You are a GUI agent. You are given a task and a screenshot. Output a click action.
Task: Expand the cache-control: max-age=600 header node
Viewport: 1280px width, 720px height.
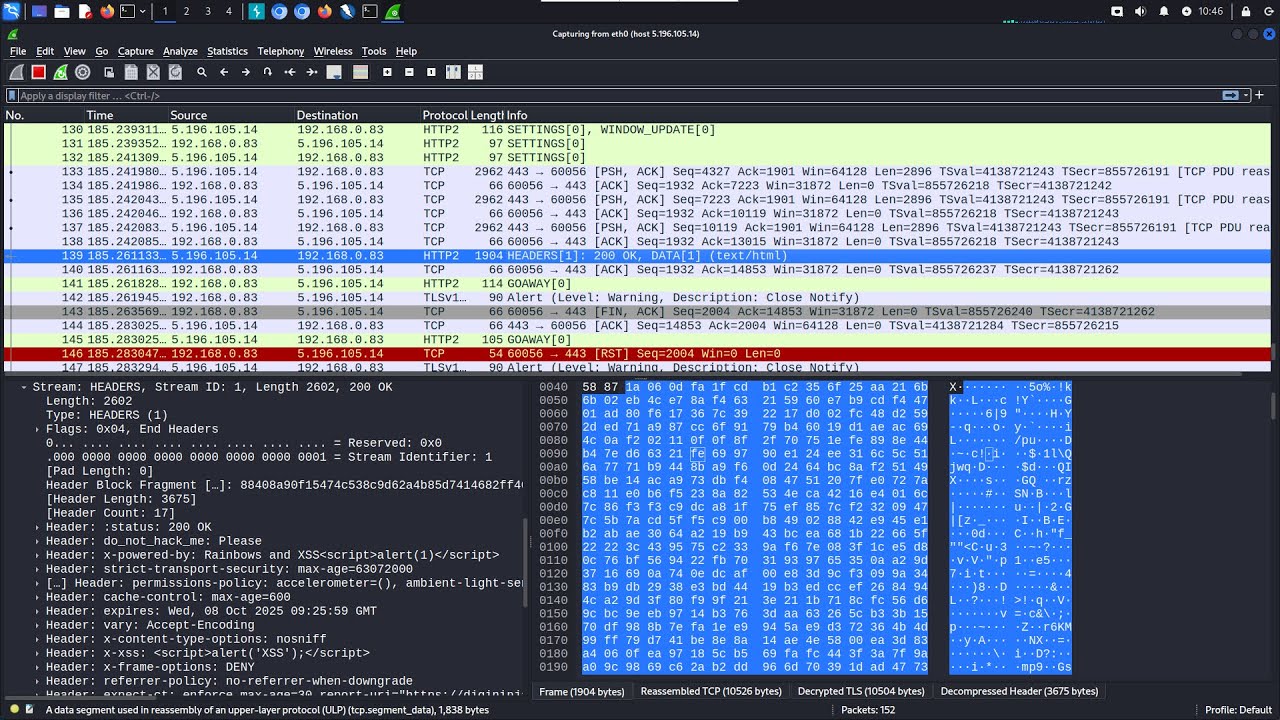tap(38, 597)
